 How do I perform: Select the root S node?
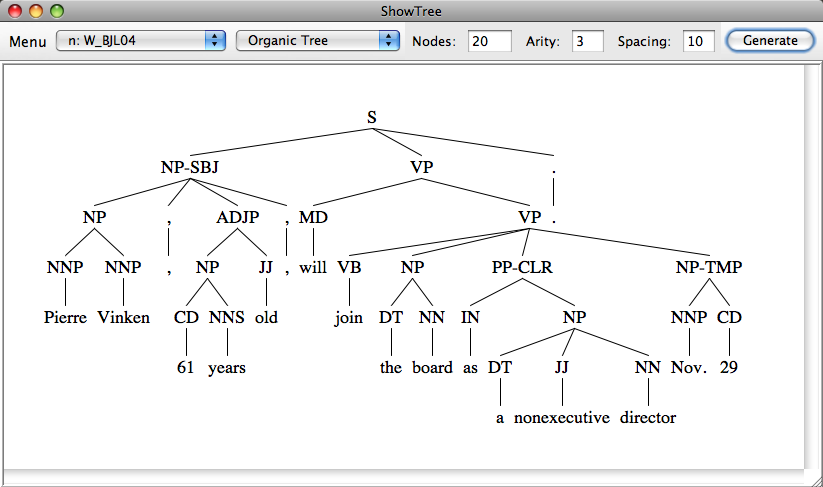(372, 117)
